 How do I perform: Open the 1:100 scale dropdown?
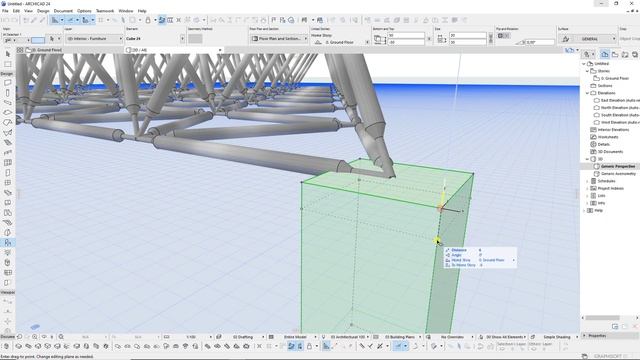pyautogui.click(x=191, y=337)
